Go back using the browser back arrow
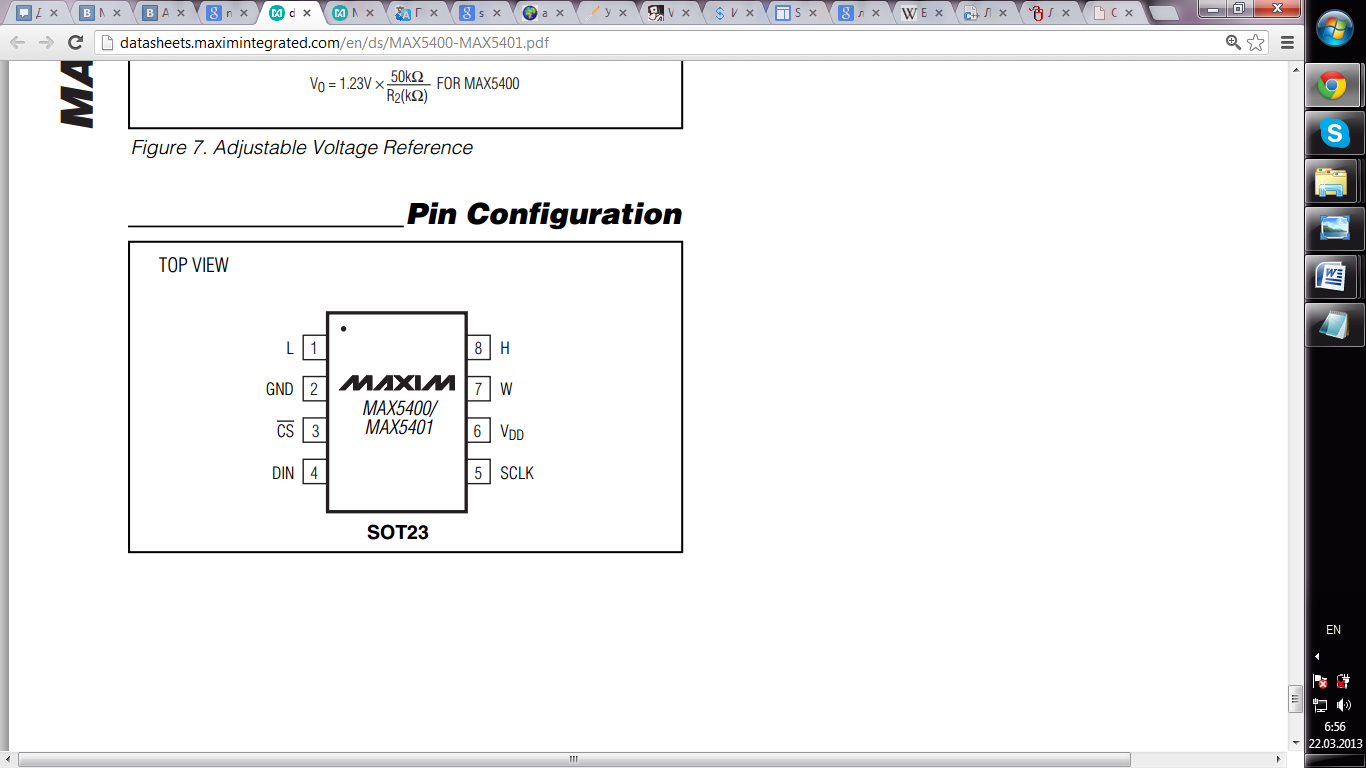 pyautogui.click(x=18, y=43)
